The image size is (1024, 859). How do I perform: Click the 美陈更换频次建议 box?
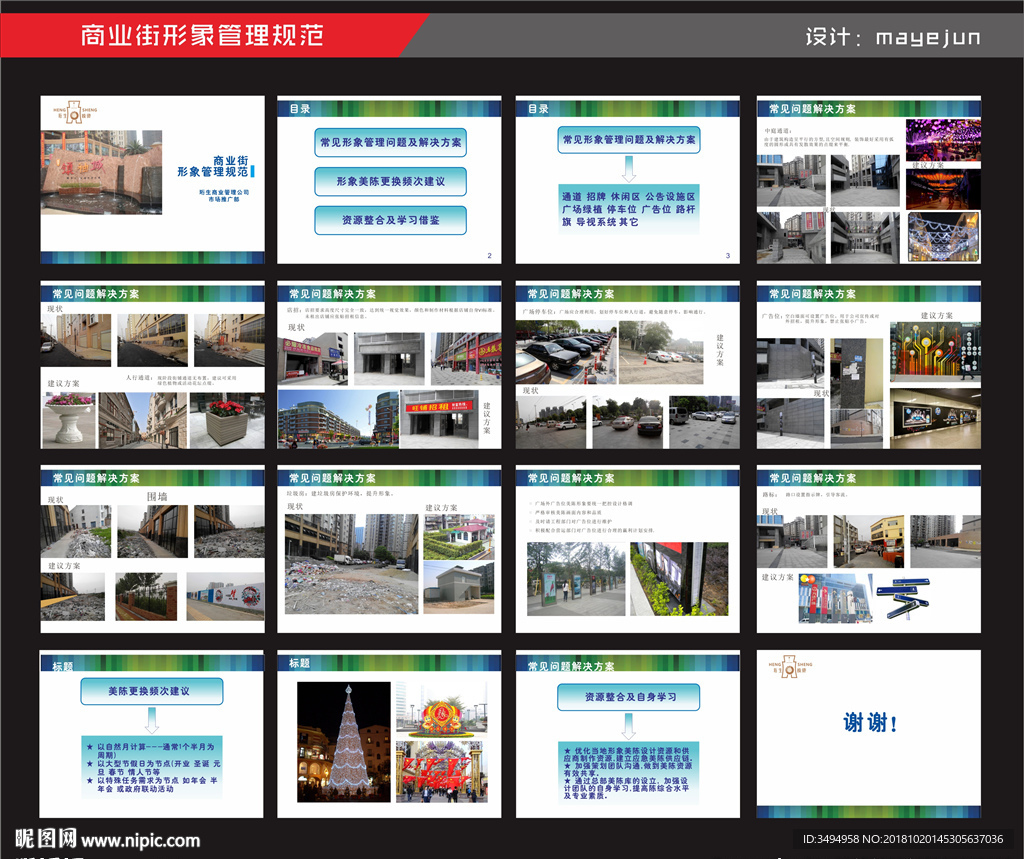(152, 691)
